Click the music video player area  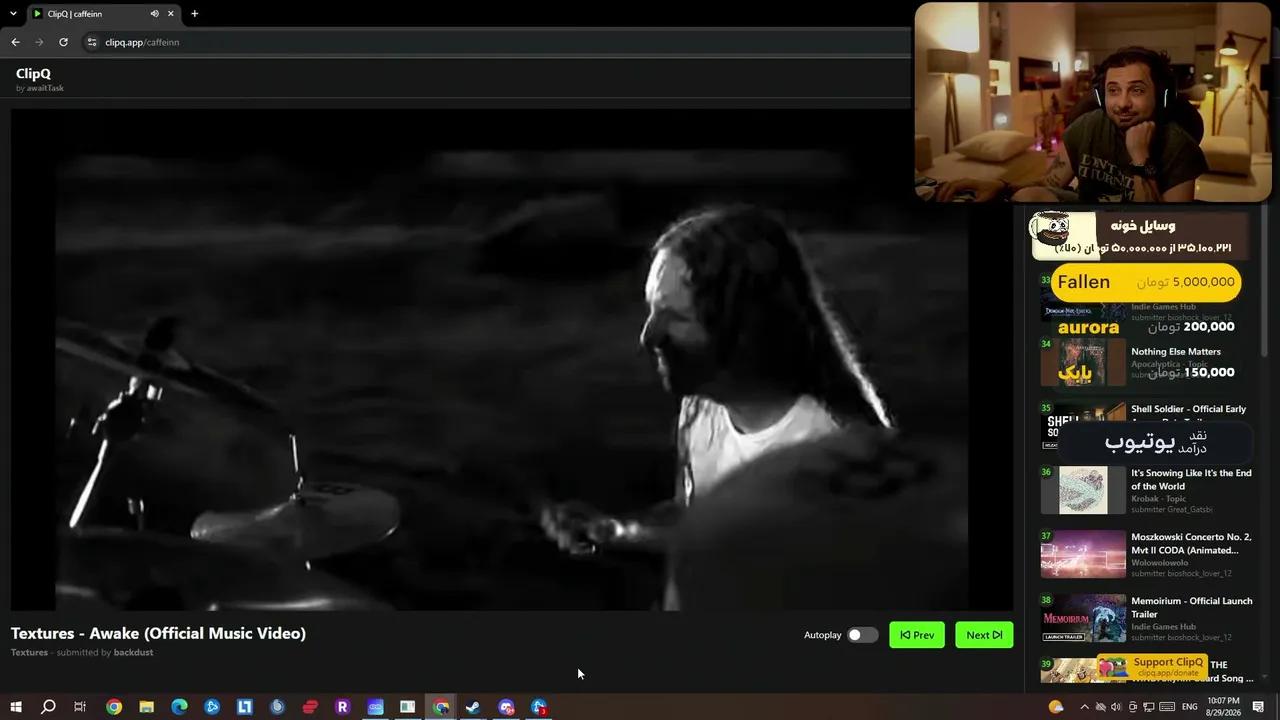(512, 359)
